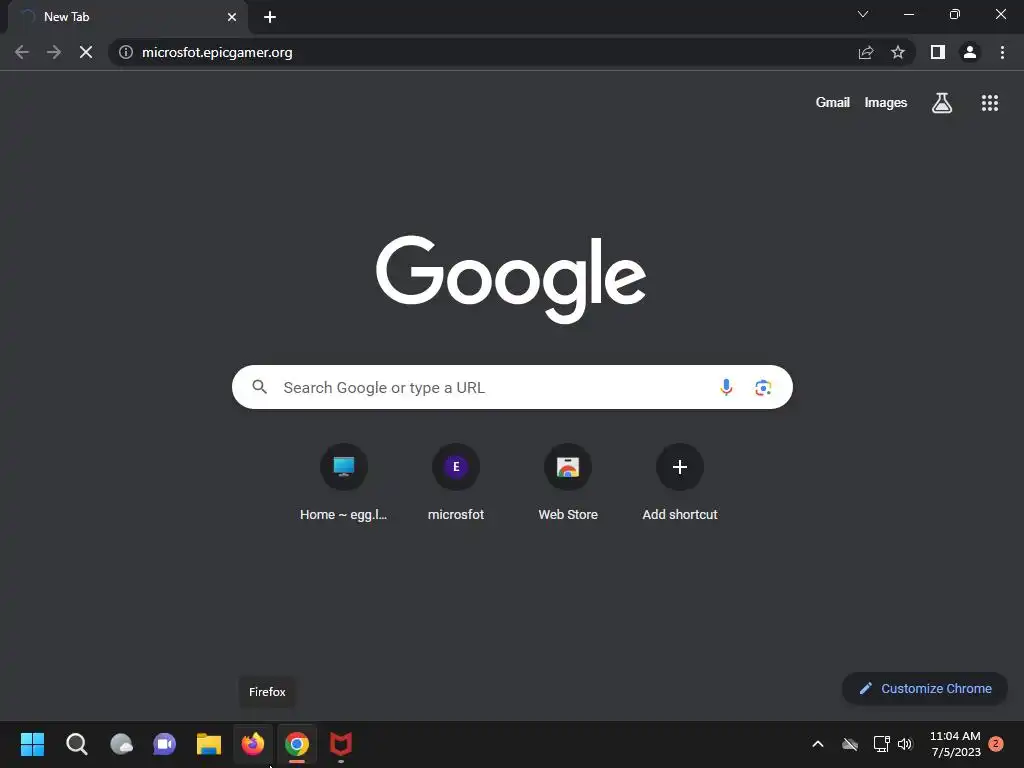1024x768 pixels.
Task: Open volume control tray icon
Action: point(905,744)
